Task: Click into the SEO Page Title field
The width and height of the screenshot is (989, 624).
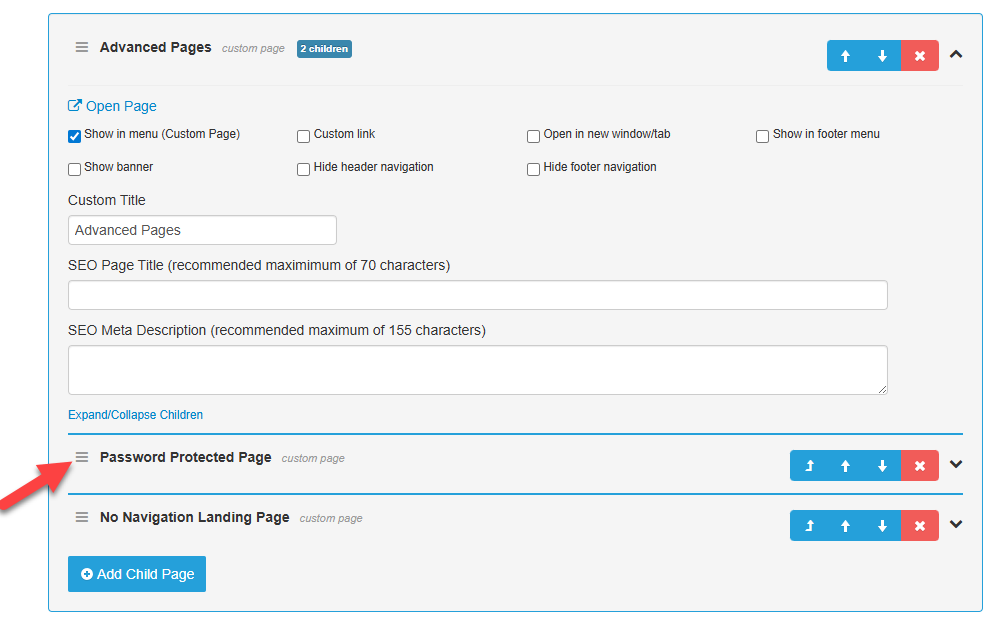Action: coord(477,295)
